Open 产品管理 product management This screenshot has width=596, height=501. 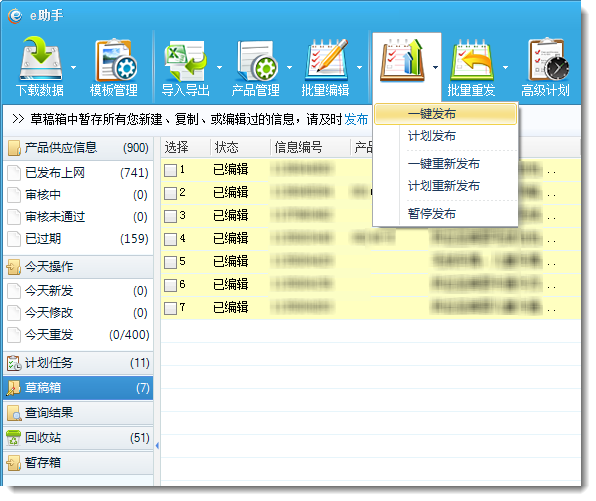pyautogui.click(x=255, y=68)
